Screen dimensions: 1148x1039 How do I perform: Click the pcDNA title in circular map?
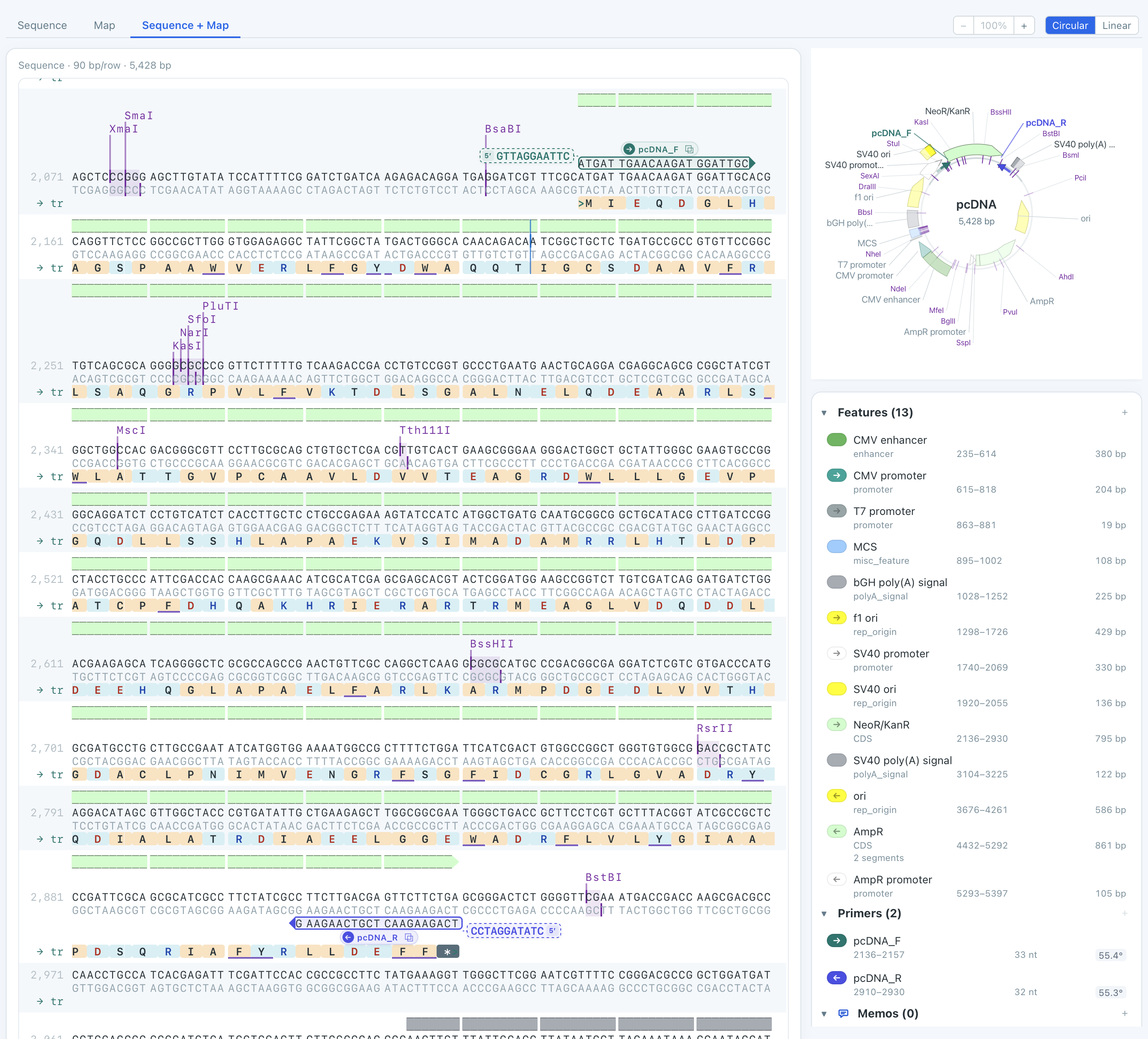(x=976, y=204)
